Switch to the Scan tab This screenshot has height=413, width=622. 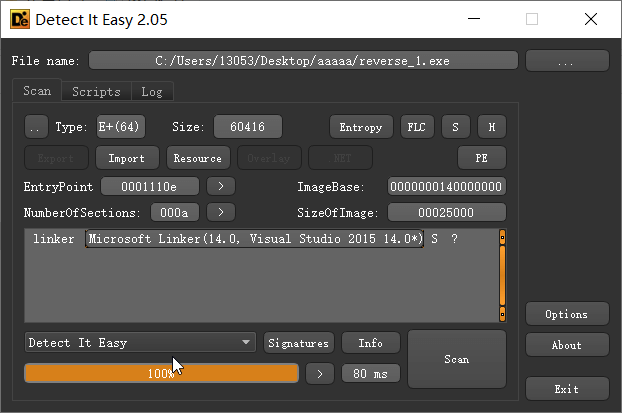click(x=37, y=91)
